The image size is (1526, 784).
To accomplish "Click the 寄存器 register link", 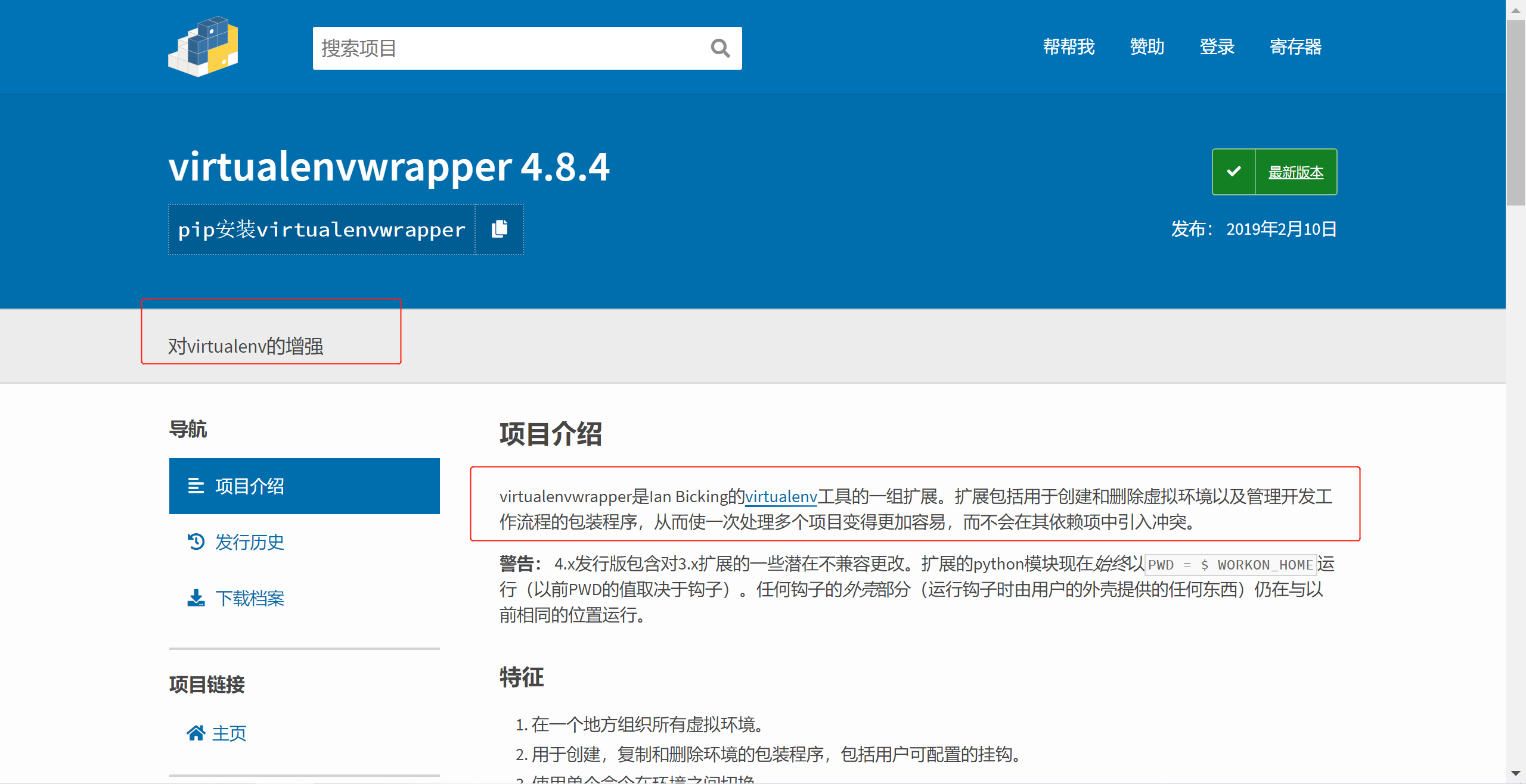I will tap(1295, 46).
